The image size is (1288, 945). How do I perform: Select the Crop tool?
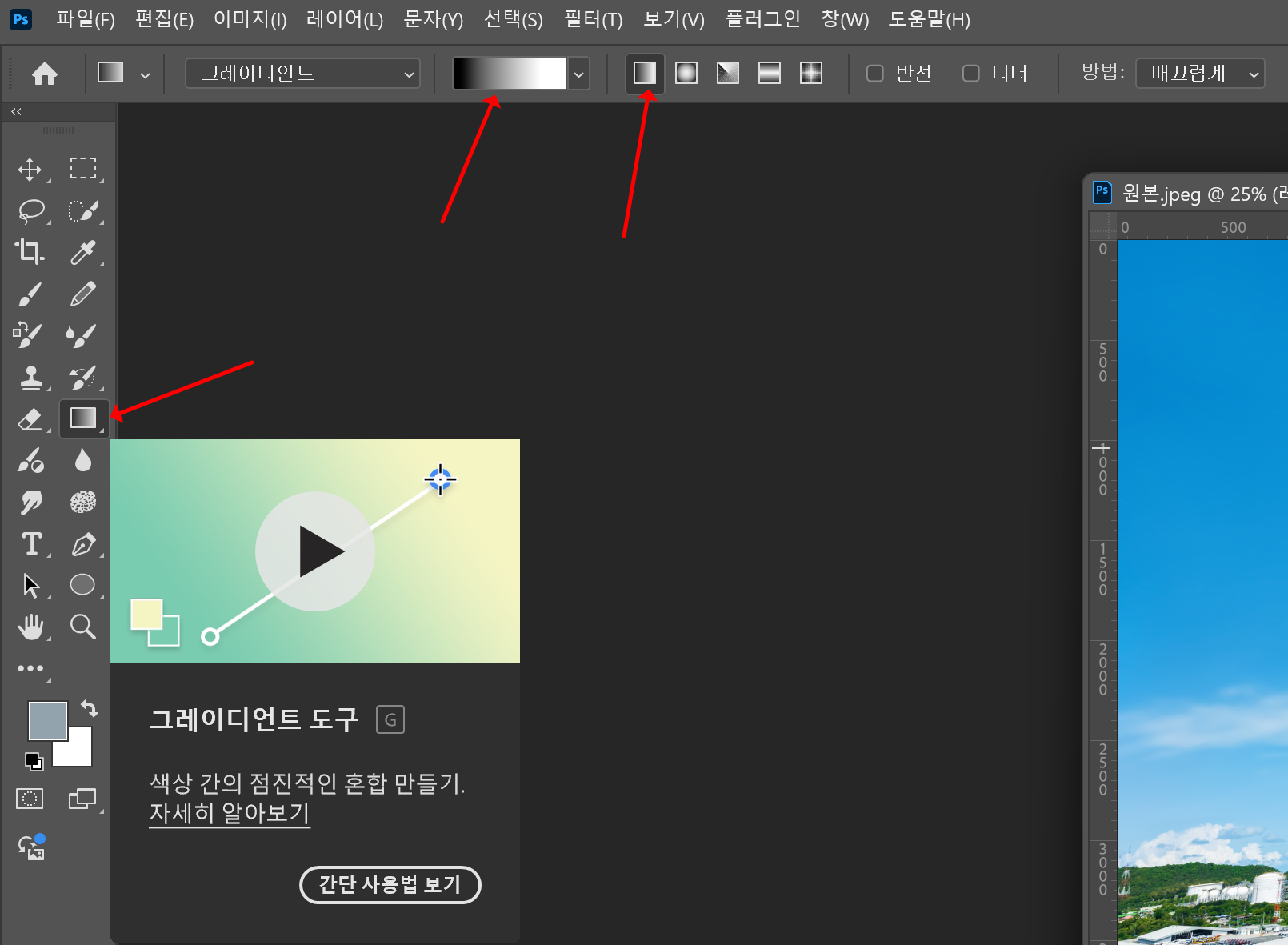[x=30, y=251]
